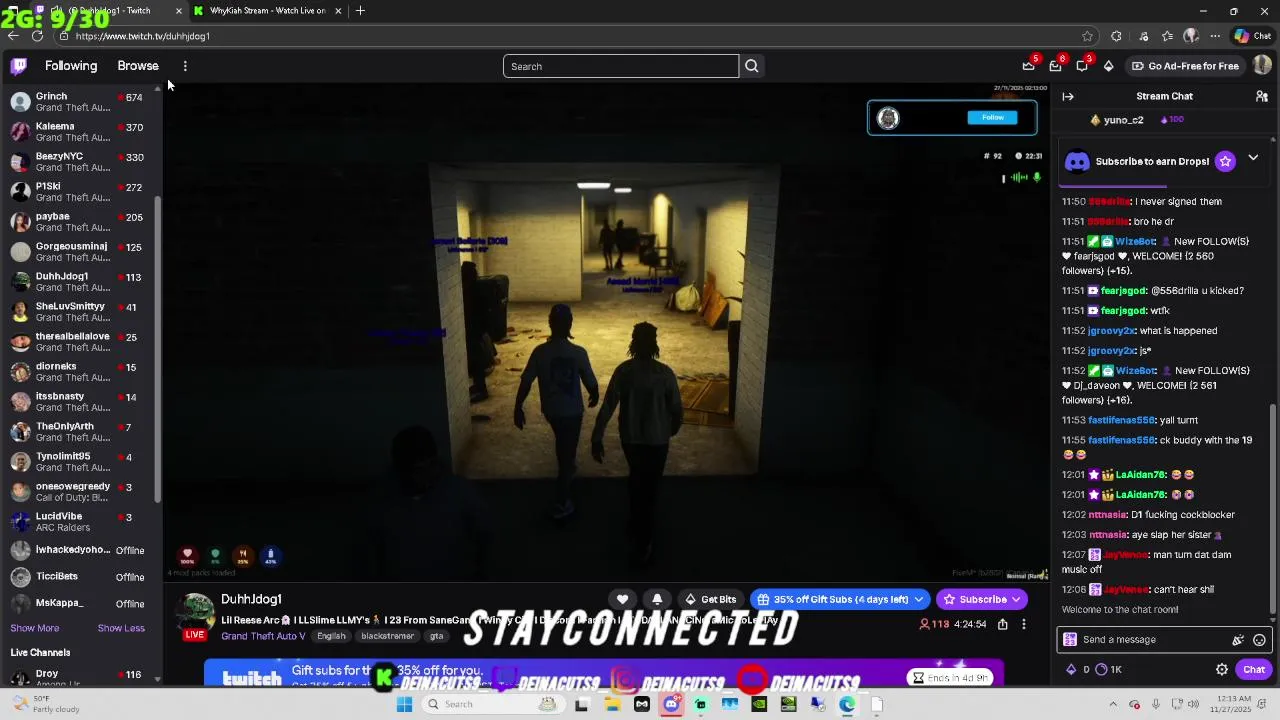The height and width of the screenshot is (720, 1280).
Task: Open the chat settings gear
Action: (1222, 669)
